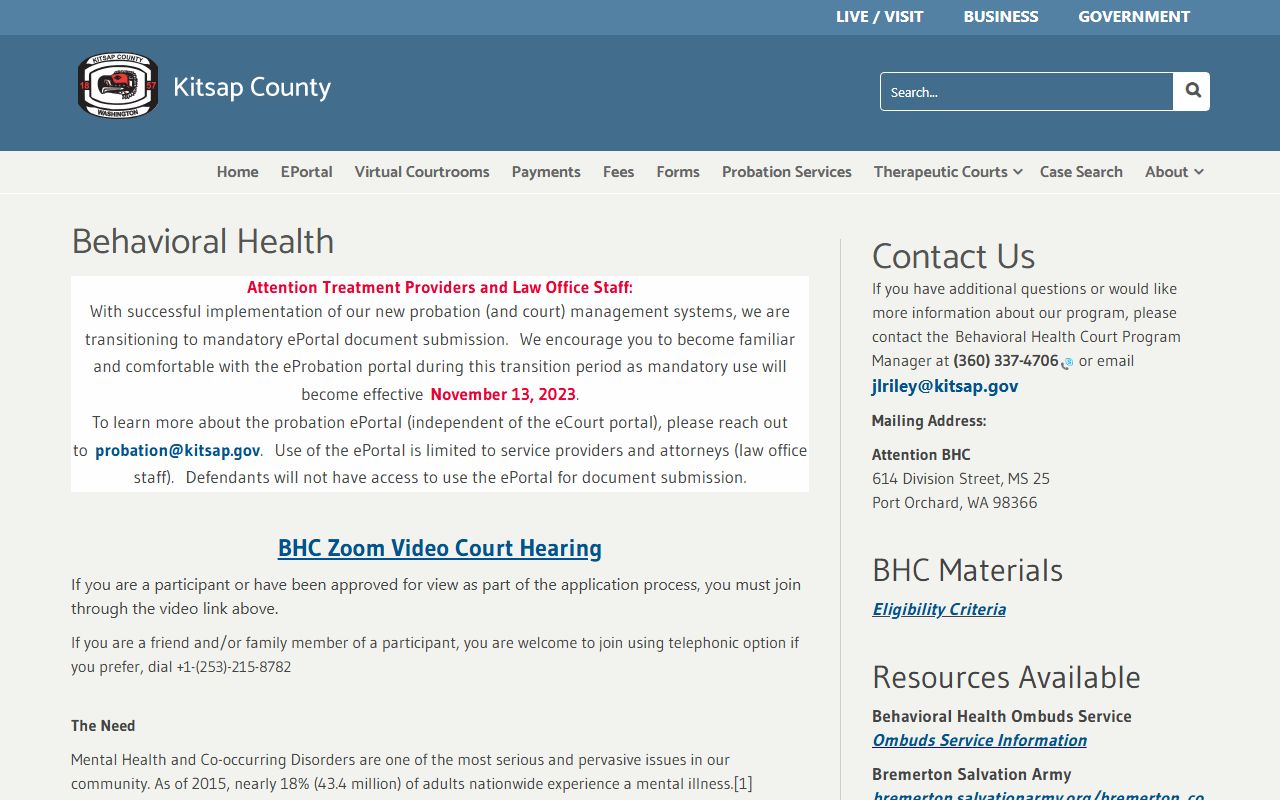The width and height of the screenshot is (1280, 800).
Task: Click 'The Need' section heading
Action: click(x=103, y=726)
